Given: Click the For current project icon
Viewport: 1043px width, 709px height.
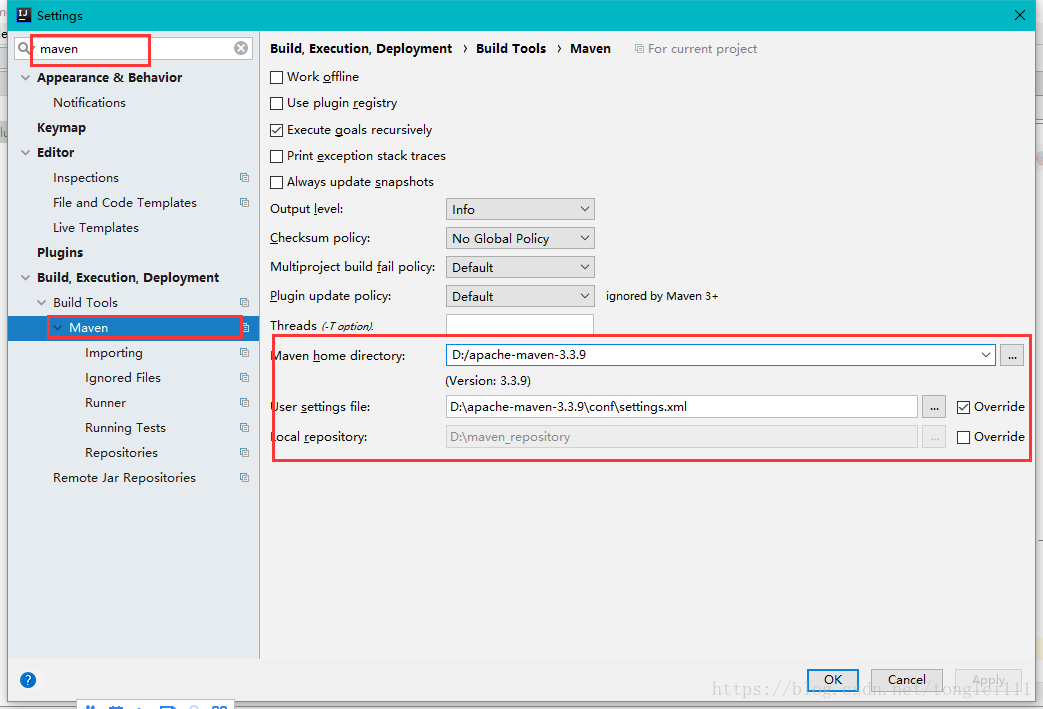Looking at the screenshot, I should (x=639, y=49).
